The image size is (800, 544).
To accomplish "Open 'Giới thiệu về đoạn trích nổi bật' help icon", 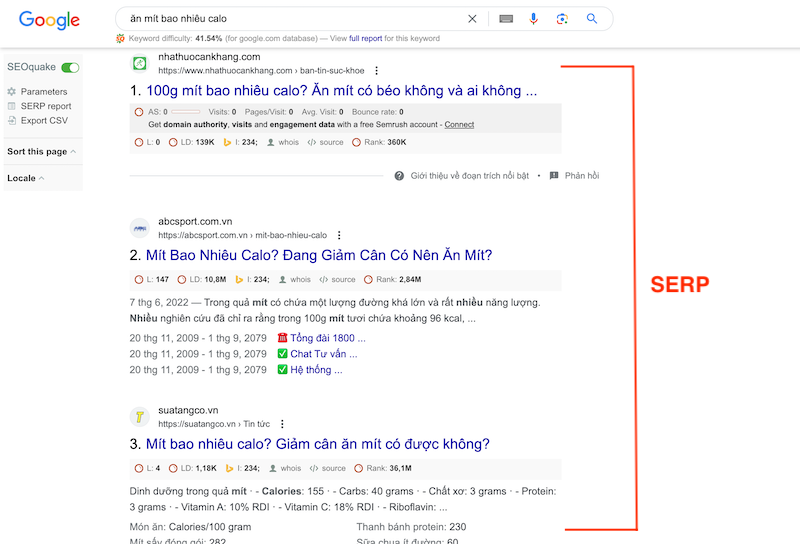I will pyautogui.click(x=399, y=176).
